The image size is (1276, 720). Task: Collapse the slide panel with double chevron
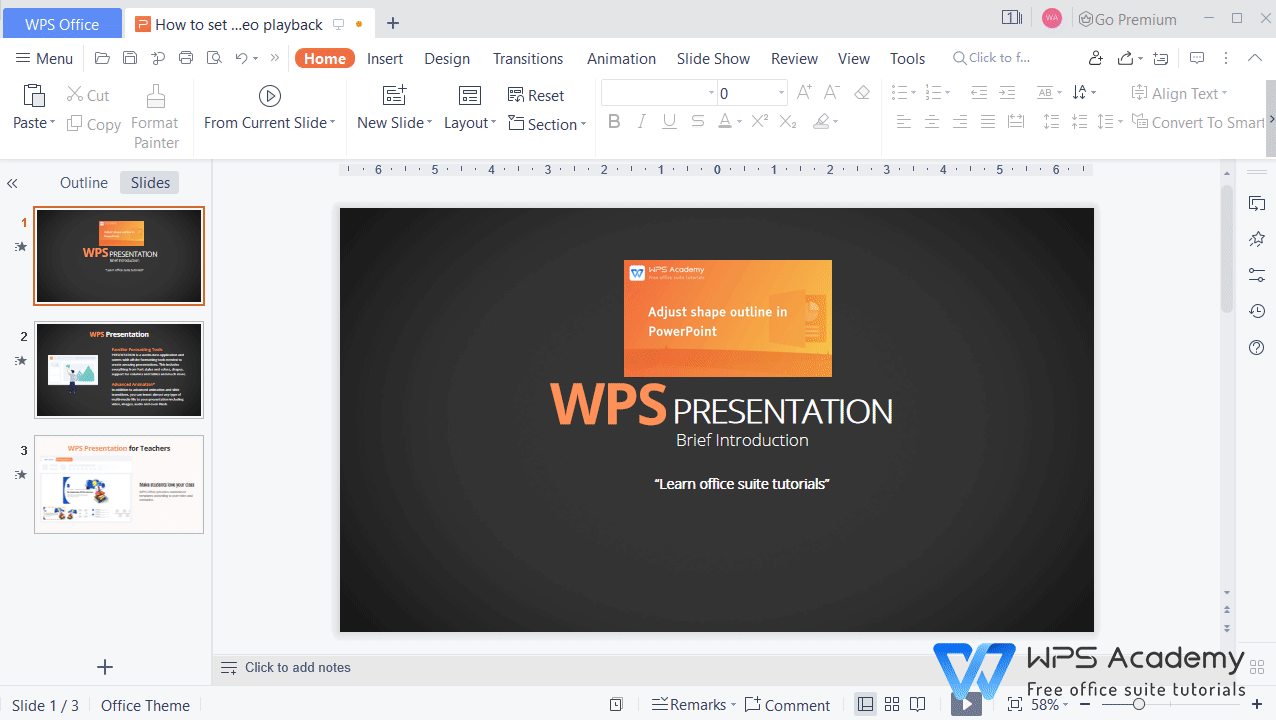click(12, 183)
